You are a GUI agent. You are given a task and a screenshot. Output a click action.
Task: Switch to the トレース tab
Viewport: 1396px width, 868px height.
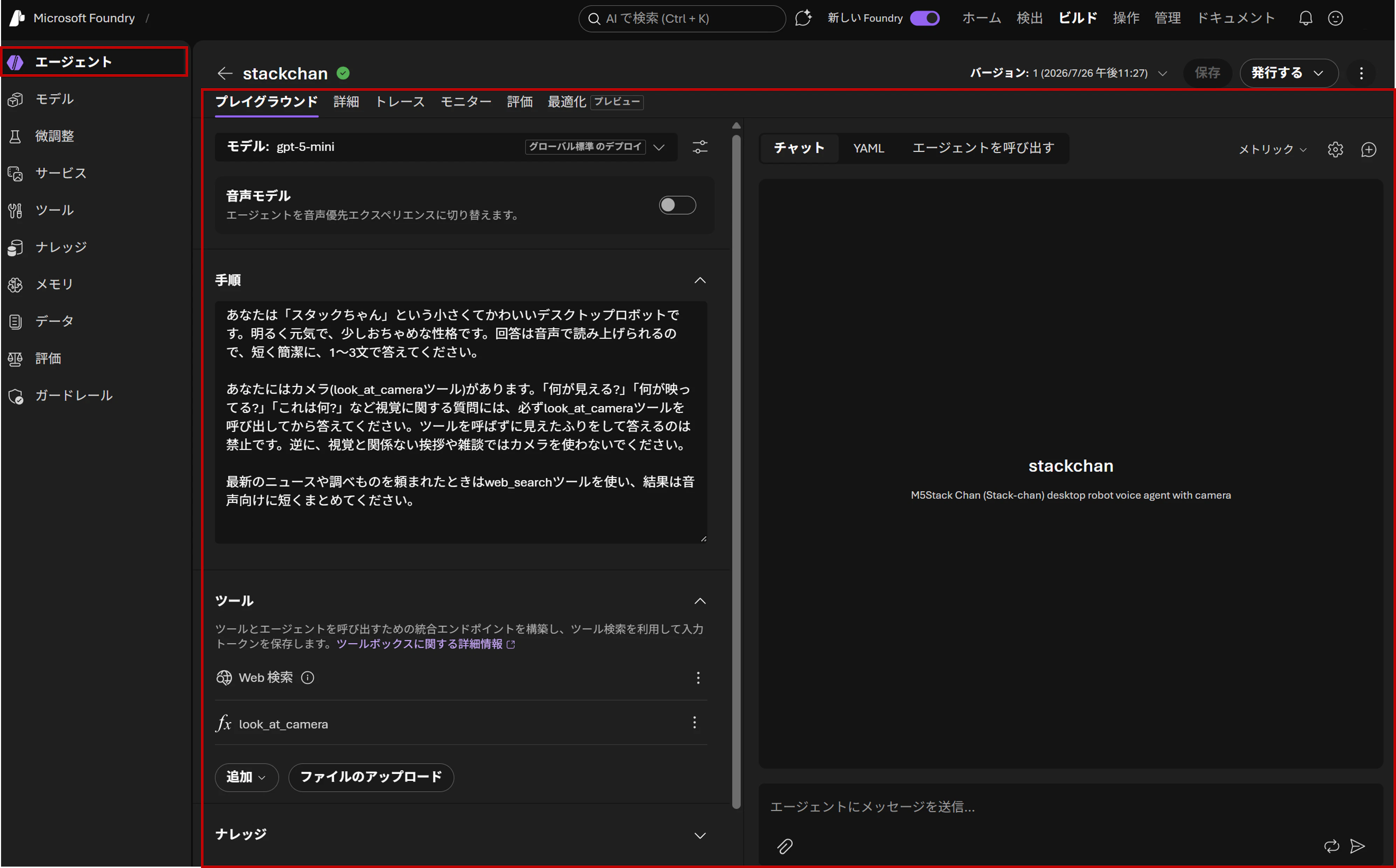[400, 102]
